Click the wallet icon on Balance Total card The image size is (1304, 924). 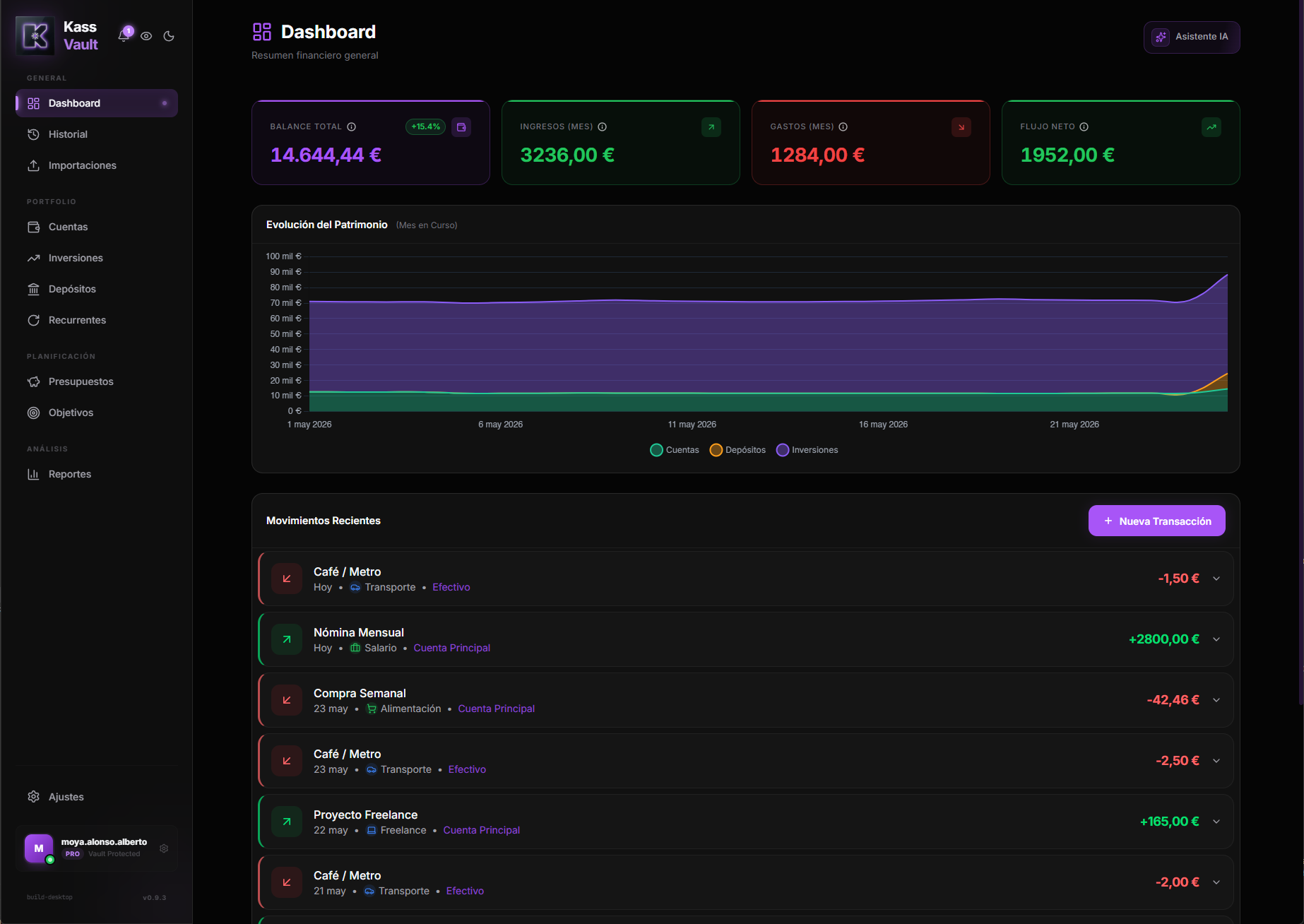coord(461,127)
